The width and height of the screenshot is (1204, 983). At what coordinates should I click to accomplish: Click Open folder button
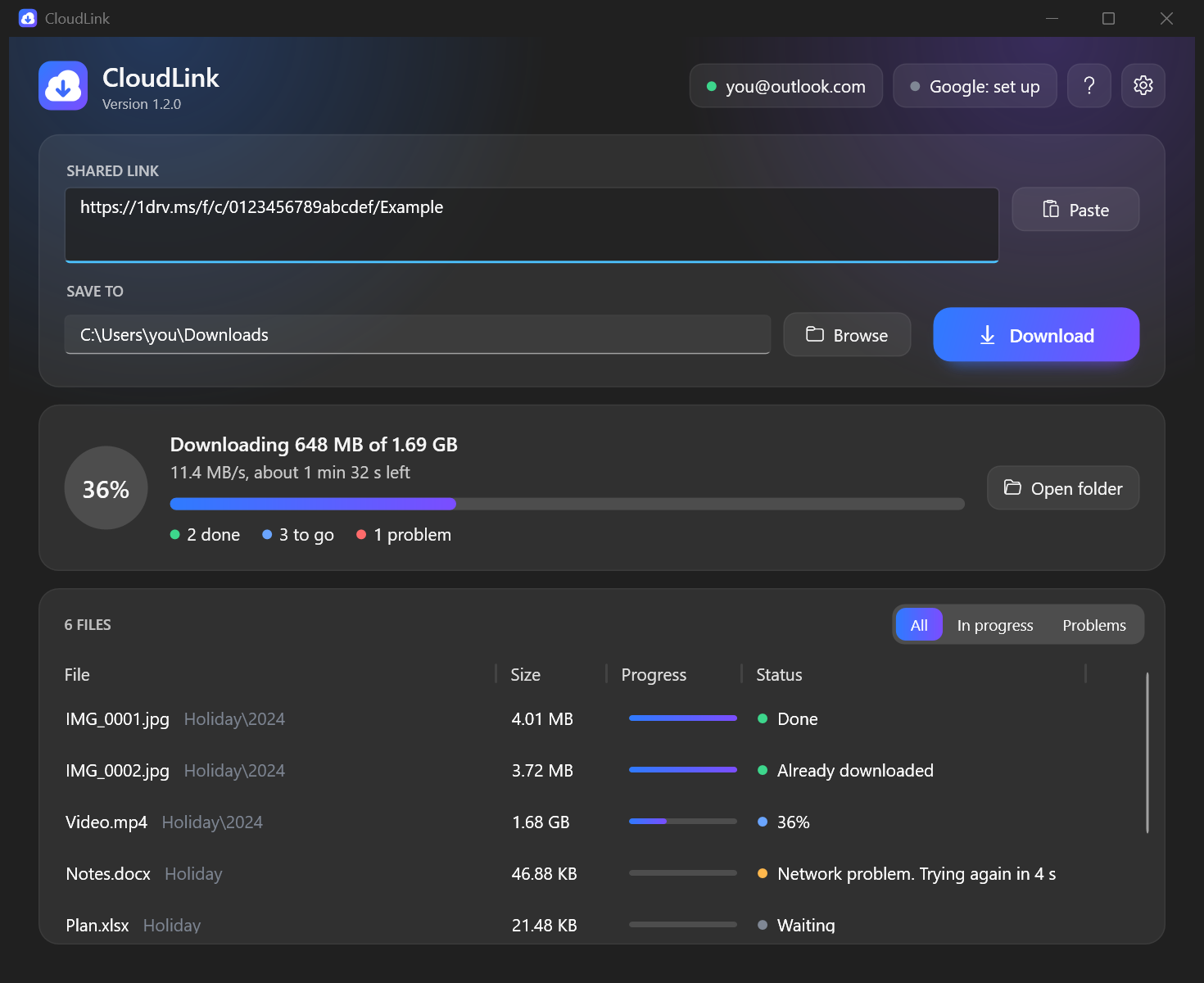1063,488
